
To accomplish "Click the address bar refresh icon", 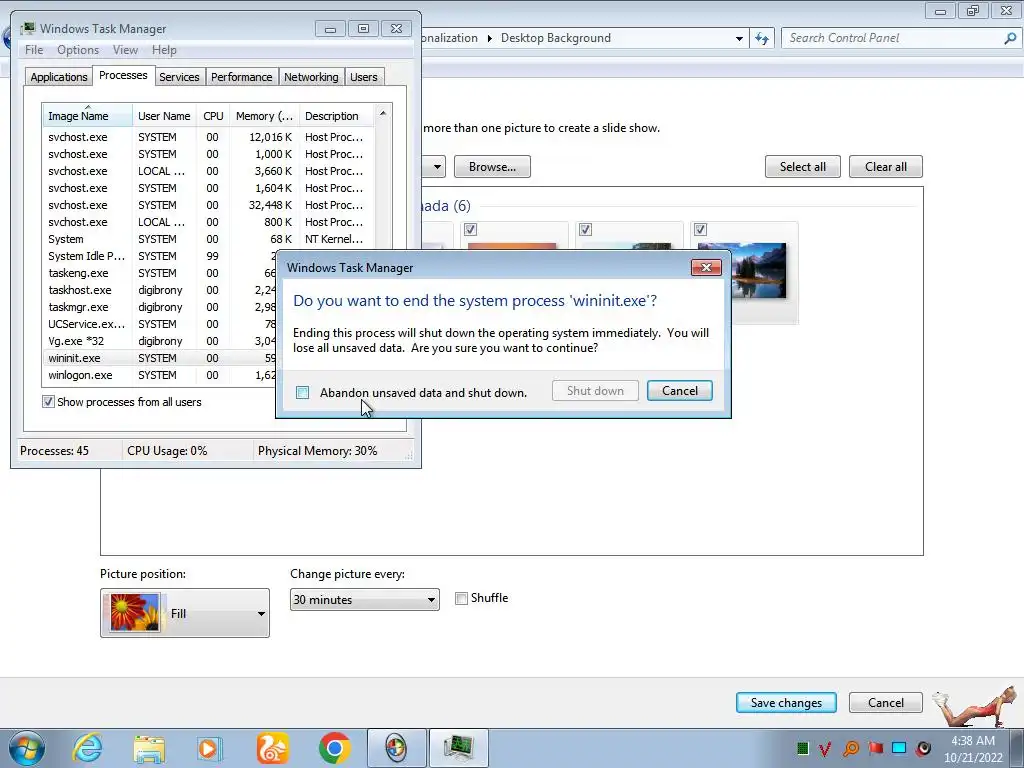I will coord(762,38).
